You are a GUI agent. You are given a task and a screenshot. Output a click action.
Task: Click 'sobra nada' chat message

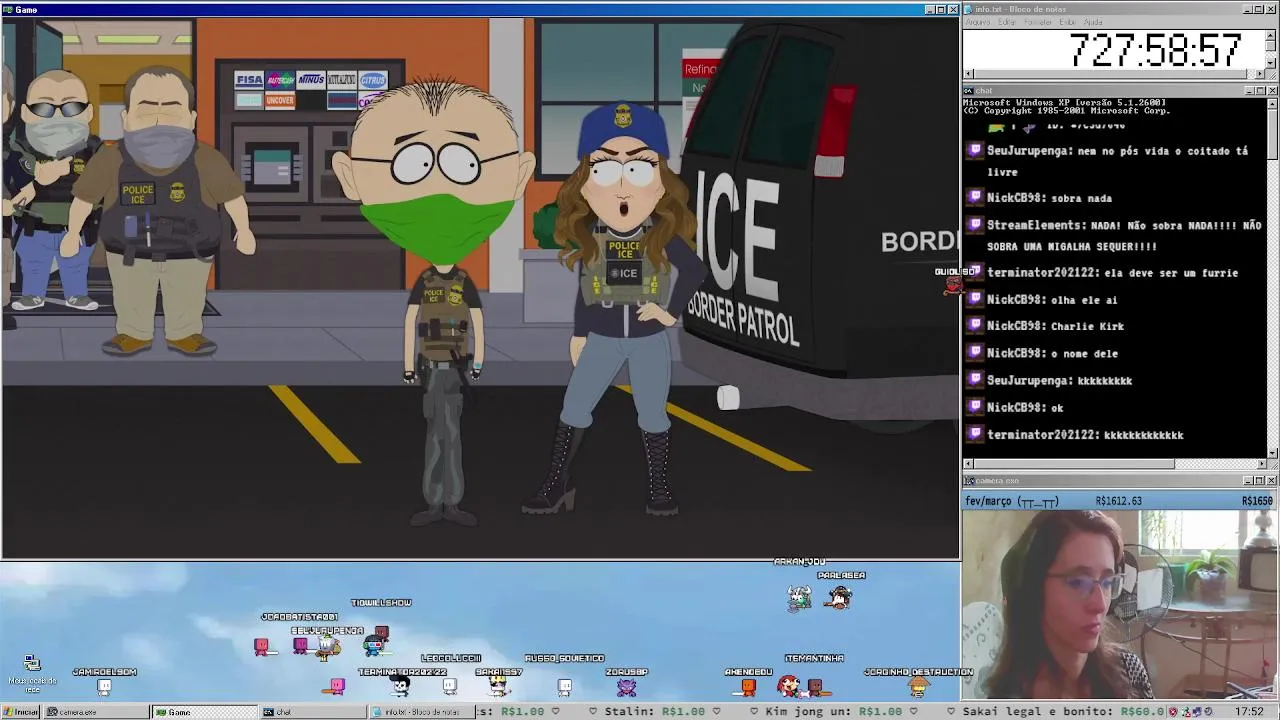[x=1081, y=198]
